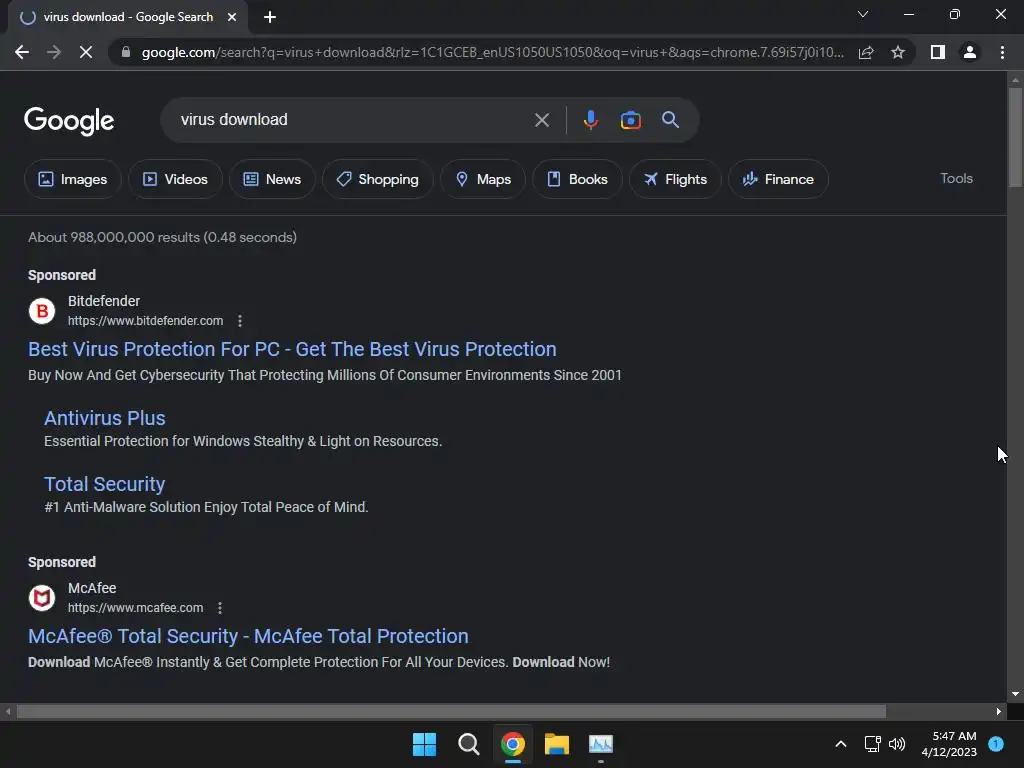Open the volume tray icon
1024x768 pixels.
(x=897, y=744)
